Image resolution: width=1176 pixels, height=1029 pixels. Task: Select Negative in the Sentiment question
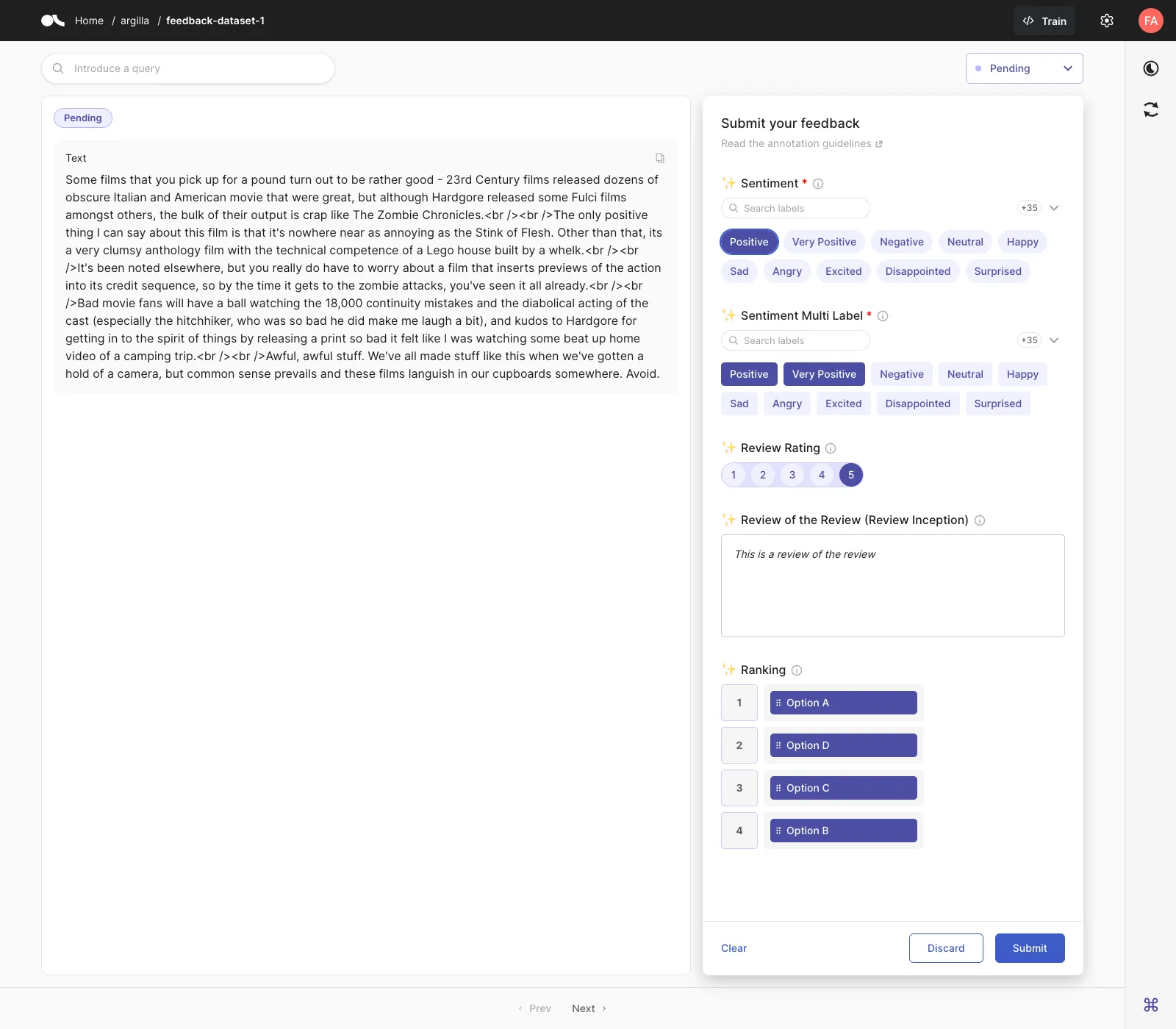tap(902, 242)
